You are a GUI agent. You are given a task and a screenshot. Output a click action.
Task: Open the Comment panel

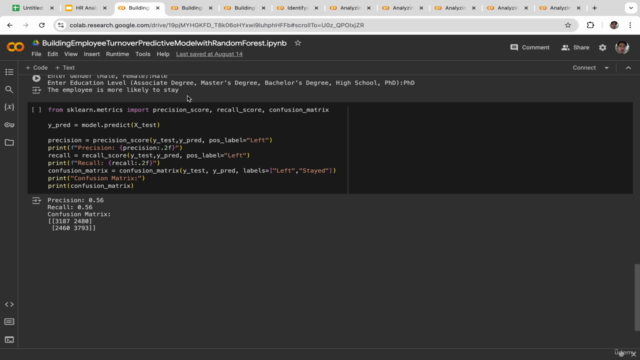pos(530,48)
